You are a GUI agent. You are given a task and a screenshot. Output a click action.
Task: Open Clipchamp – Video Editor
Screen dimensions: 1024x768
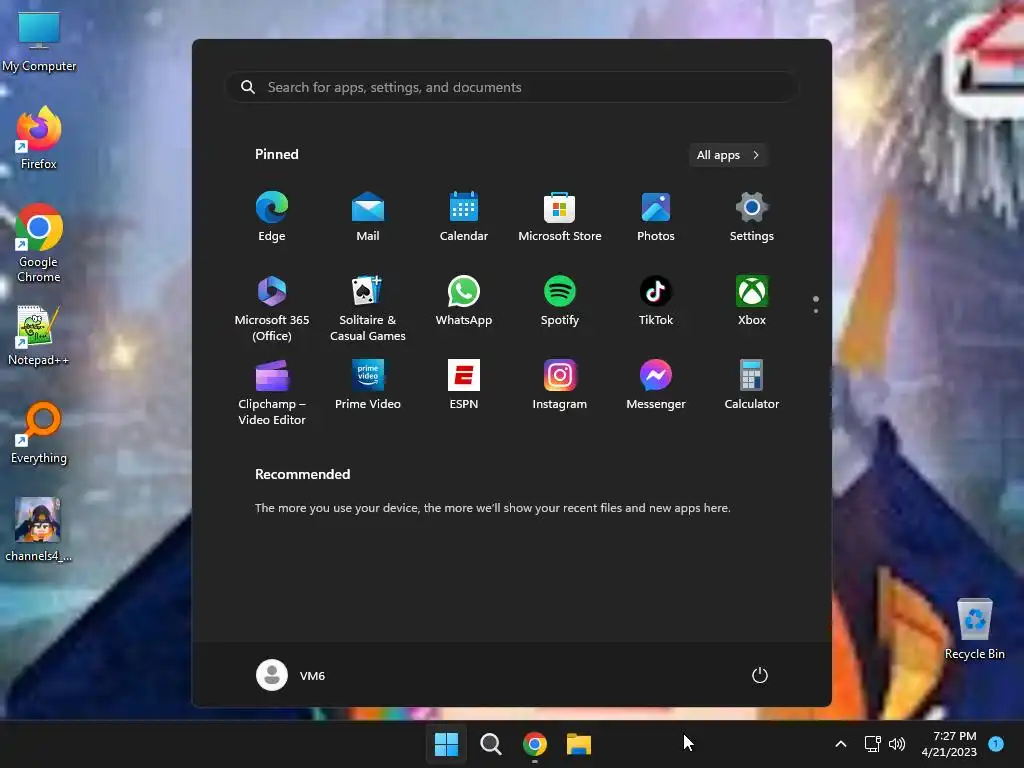272,392
